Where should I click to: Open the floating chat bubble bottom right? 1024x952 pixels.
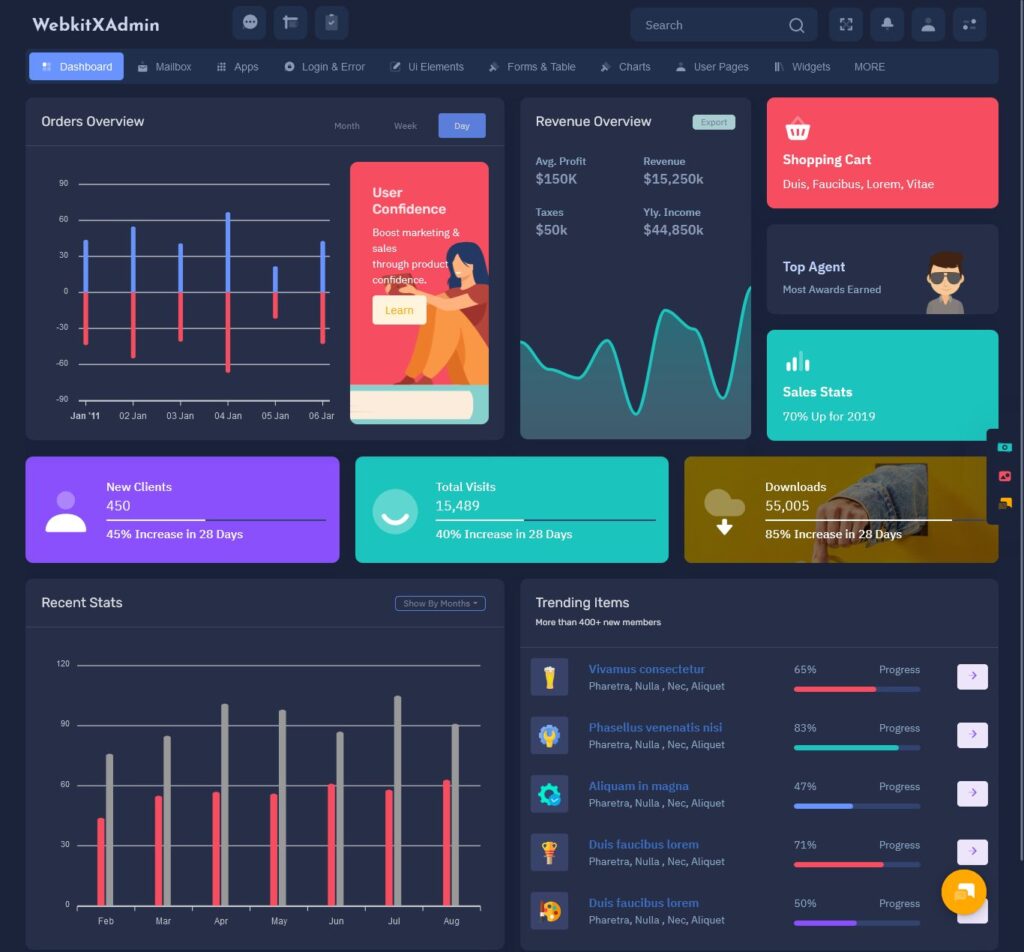(963, 891)
